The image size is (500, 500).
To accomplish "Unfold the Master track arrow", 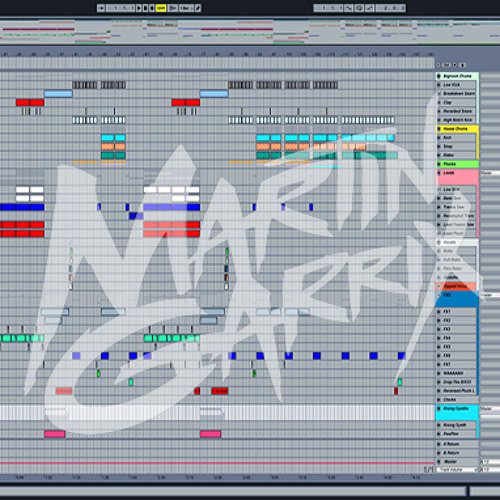I will pos(439,462).
